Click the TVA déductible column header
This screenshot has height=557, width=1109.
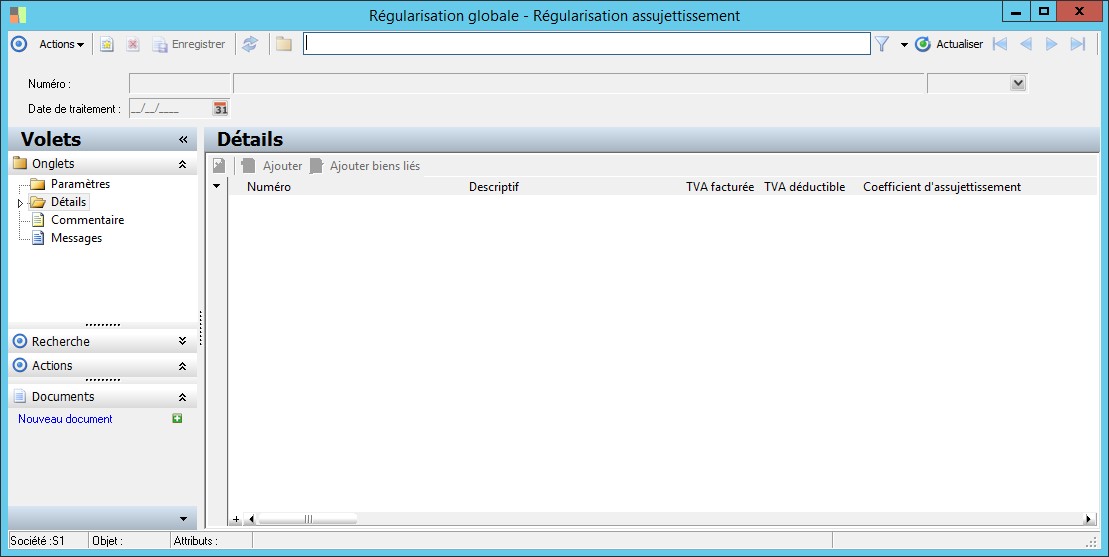(x=805, y=187)
